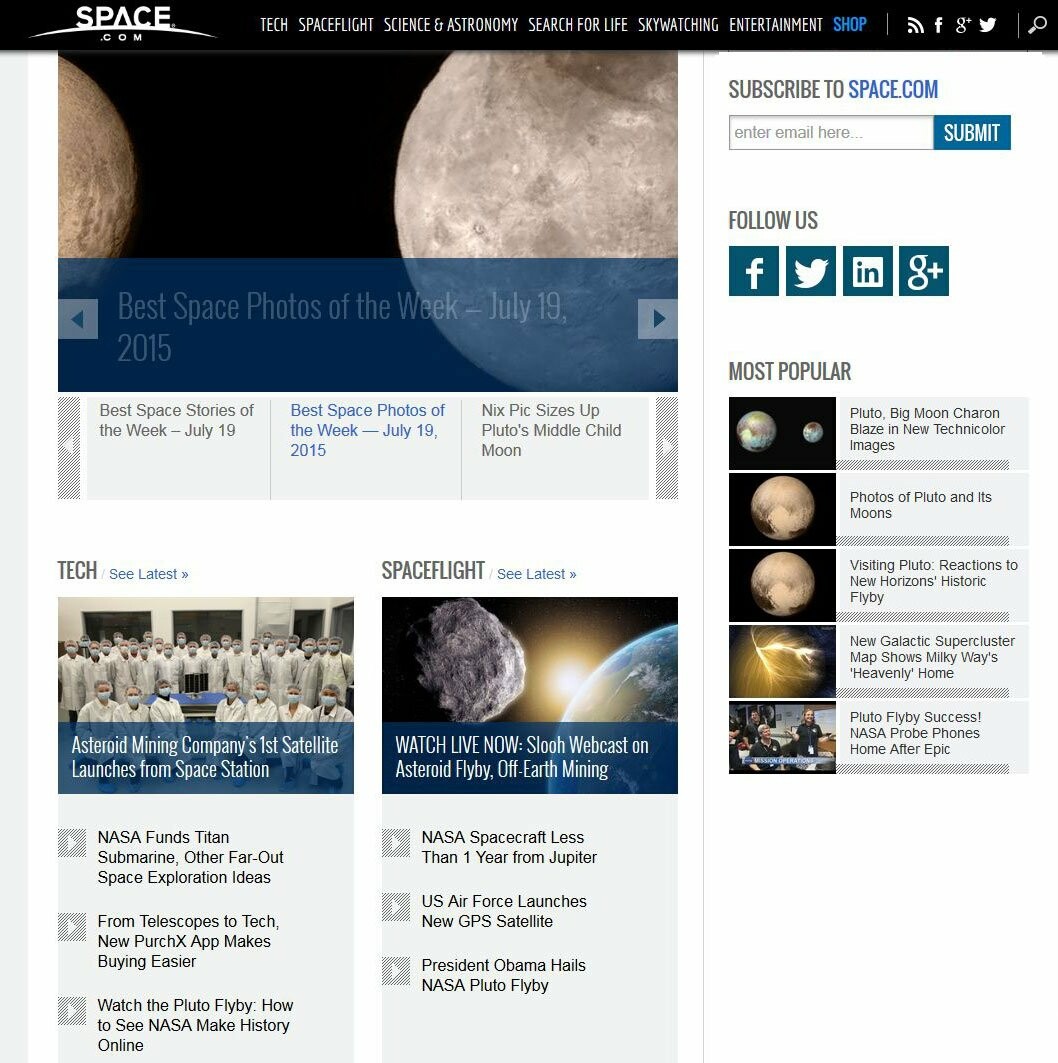Screen dimensions: 1058x1063
Task: Open Photos of Pluto and Its Moons text link
Action: click(x=920, y=505)
